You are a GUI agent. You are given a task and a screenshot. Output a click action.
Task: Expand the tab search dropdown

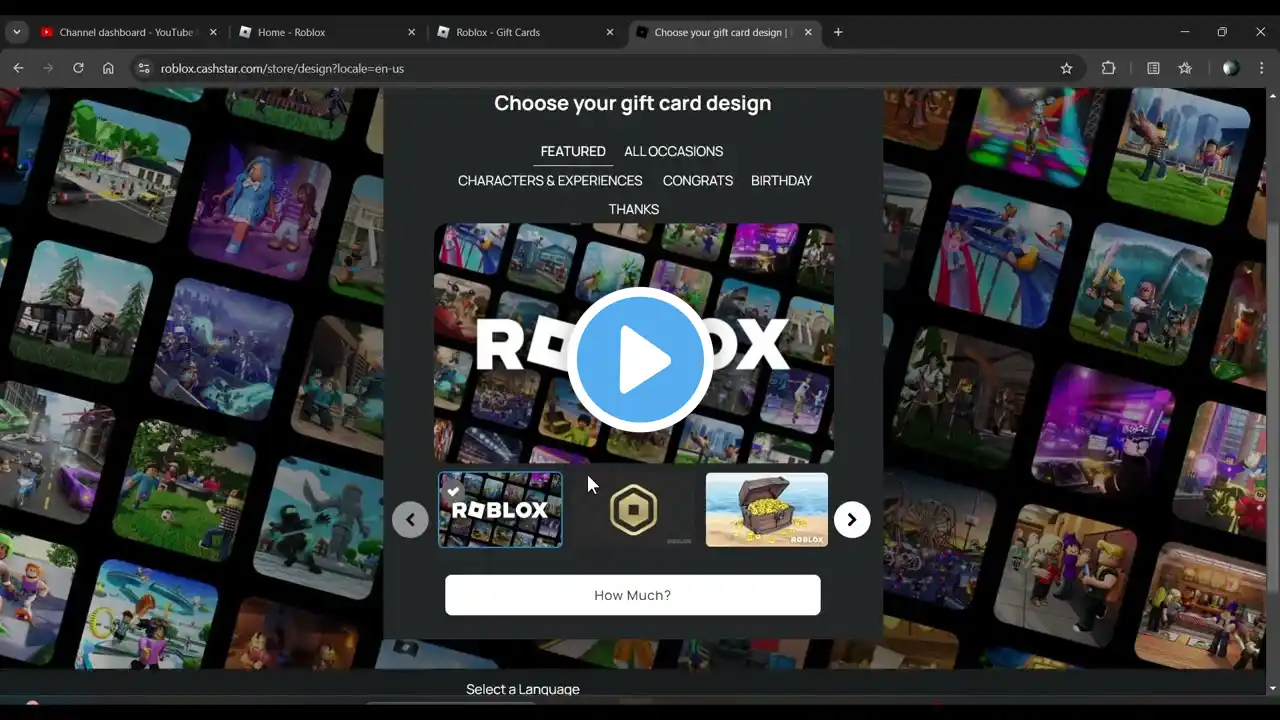pyautogui.click(x=17, y=32)
